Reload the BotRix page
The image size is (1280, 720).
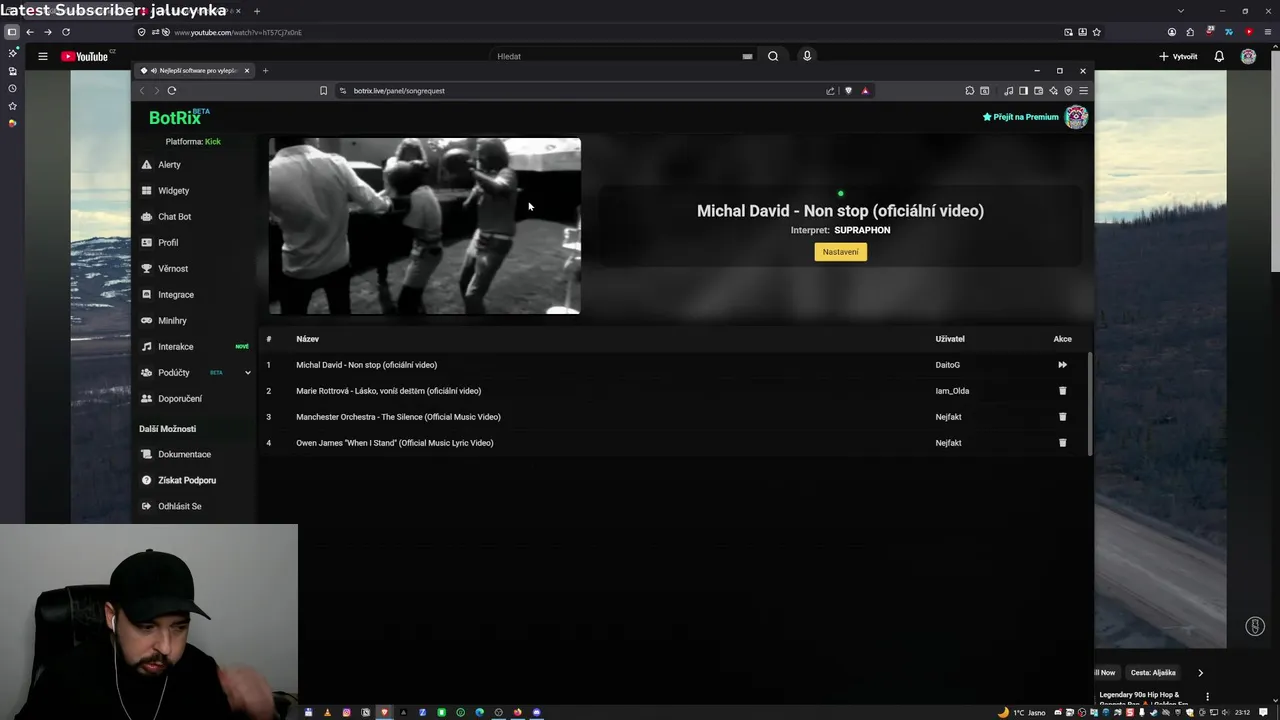click(172, 91)
